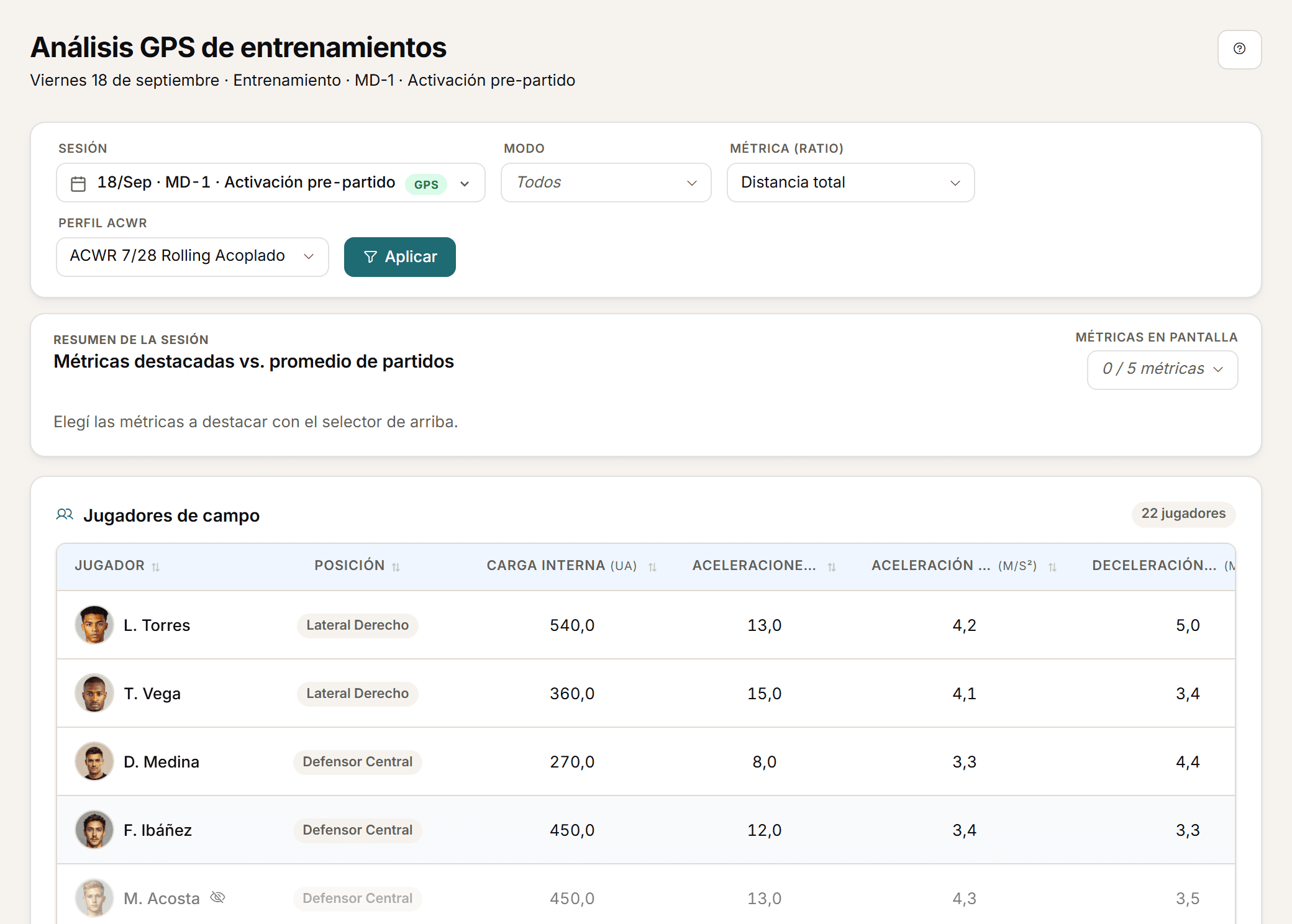
Task: Select L. Torres avatar thumbnail
Action: (94, 625)
